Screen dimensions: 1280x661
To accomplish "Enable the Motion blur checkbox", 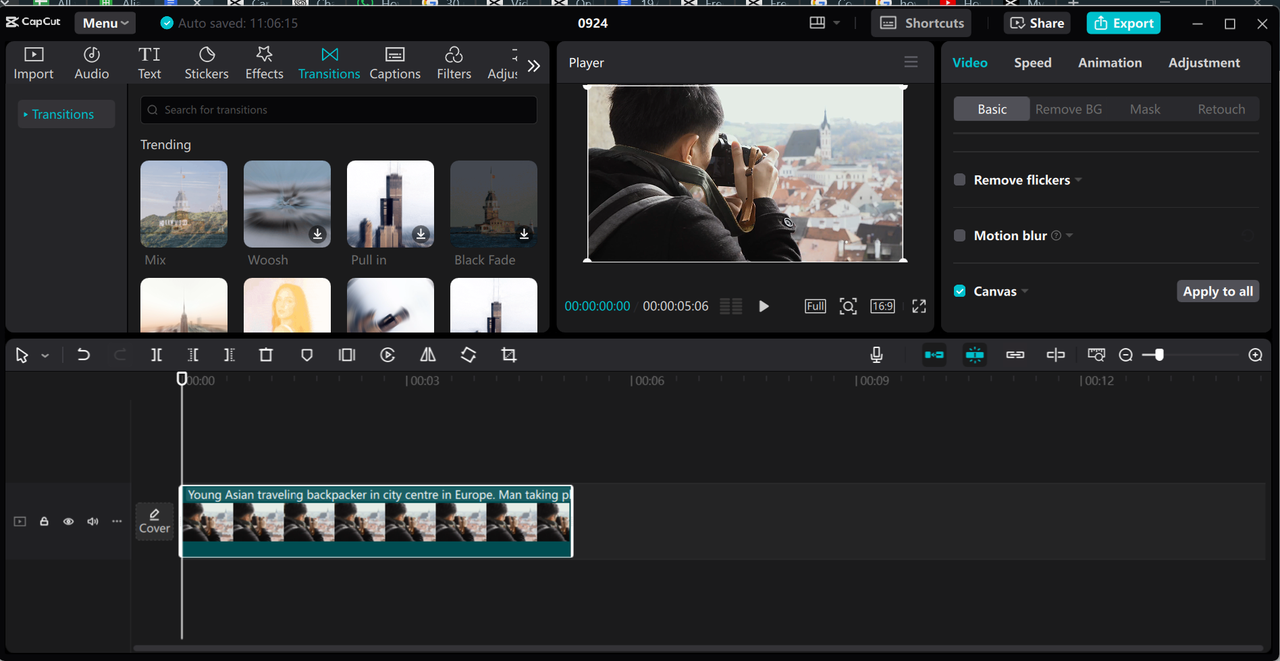I will 960,236.
